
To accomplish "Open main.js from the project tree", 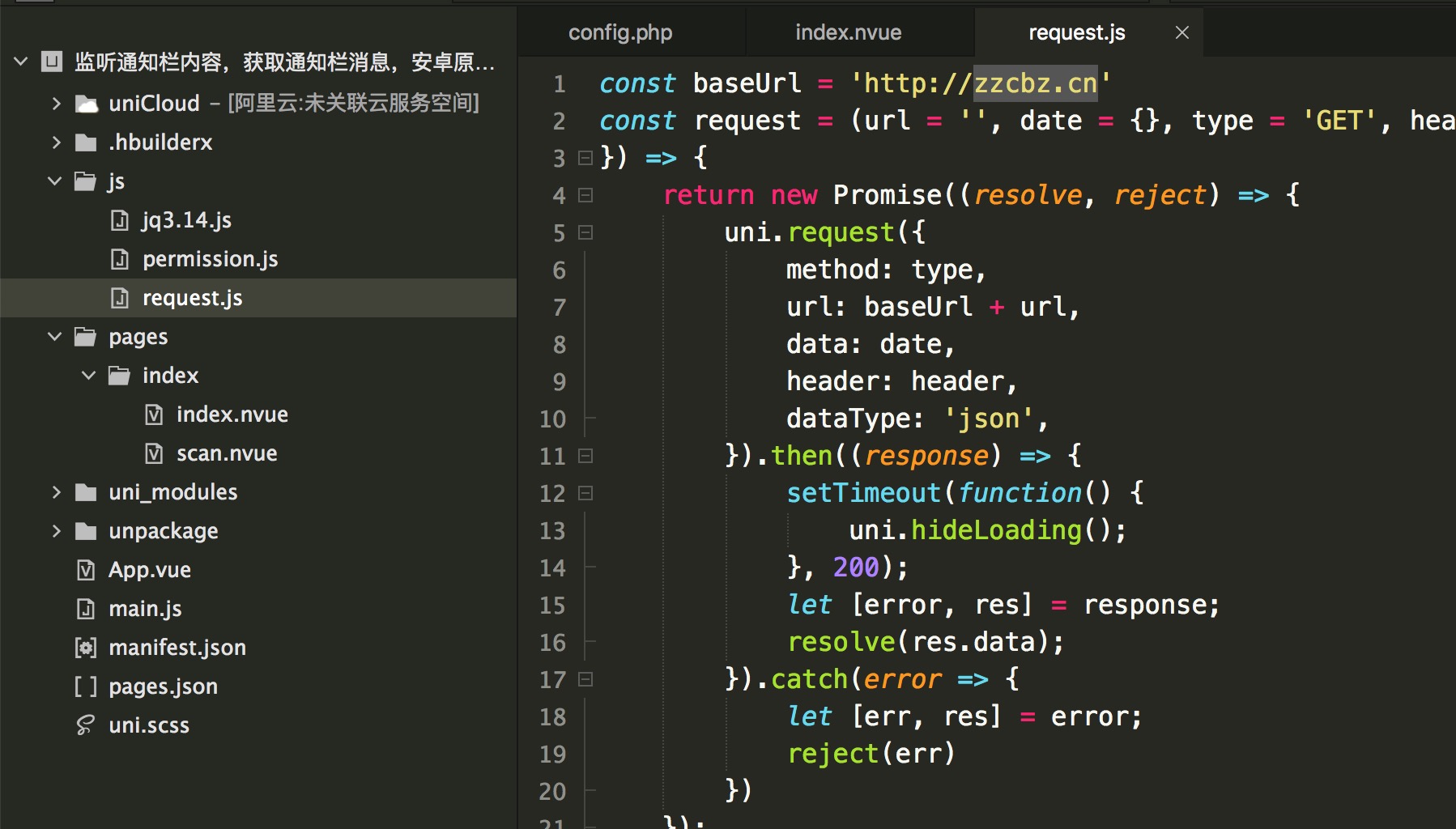I will coord(145,609).
